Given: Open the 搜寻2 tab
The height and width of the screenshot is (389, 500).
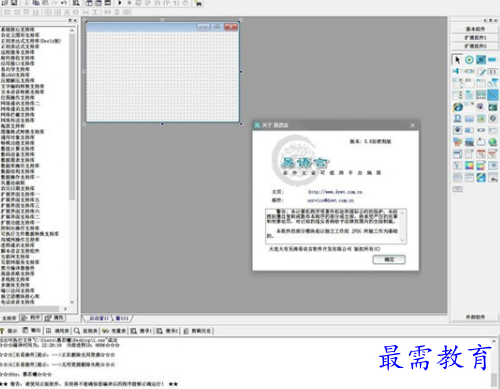Looking at the screenshot, I should [x=168, y=331].
